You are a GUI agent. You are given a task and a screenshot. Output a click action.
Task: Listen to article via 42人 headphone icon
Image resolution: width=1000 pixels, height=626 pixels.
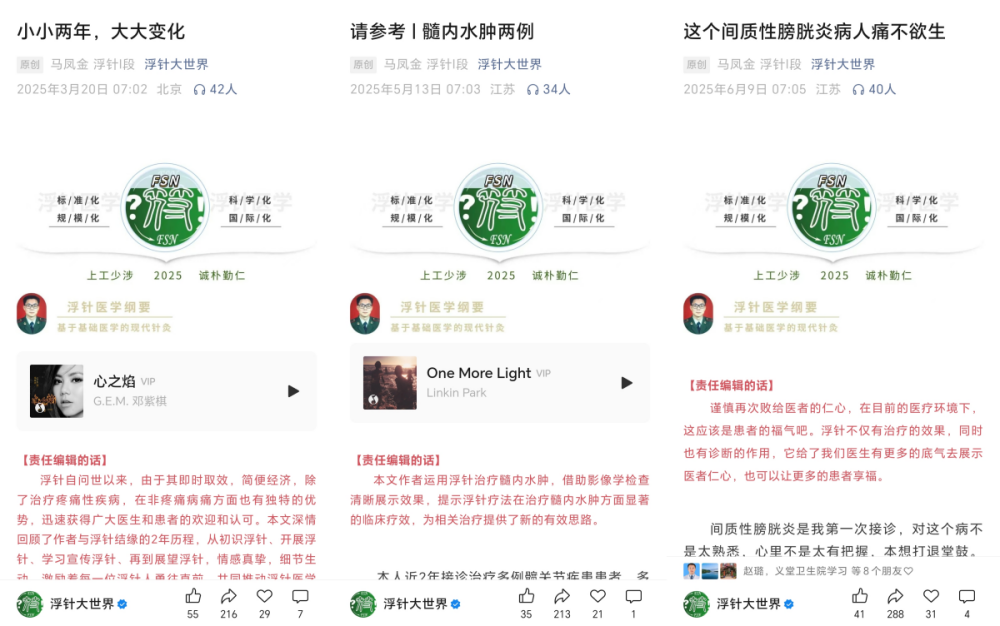coord(215,89)
